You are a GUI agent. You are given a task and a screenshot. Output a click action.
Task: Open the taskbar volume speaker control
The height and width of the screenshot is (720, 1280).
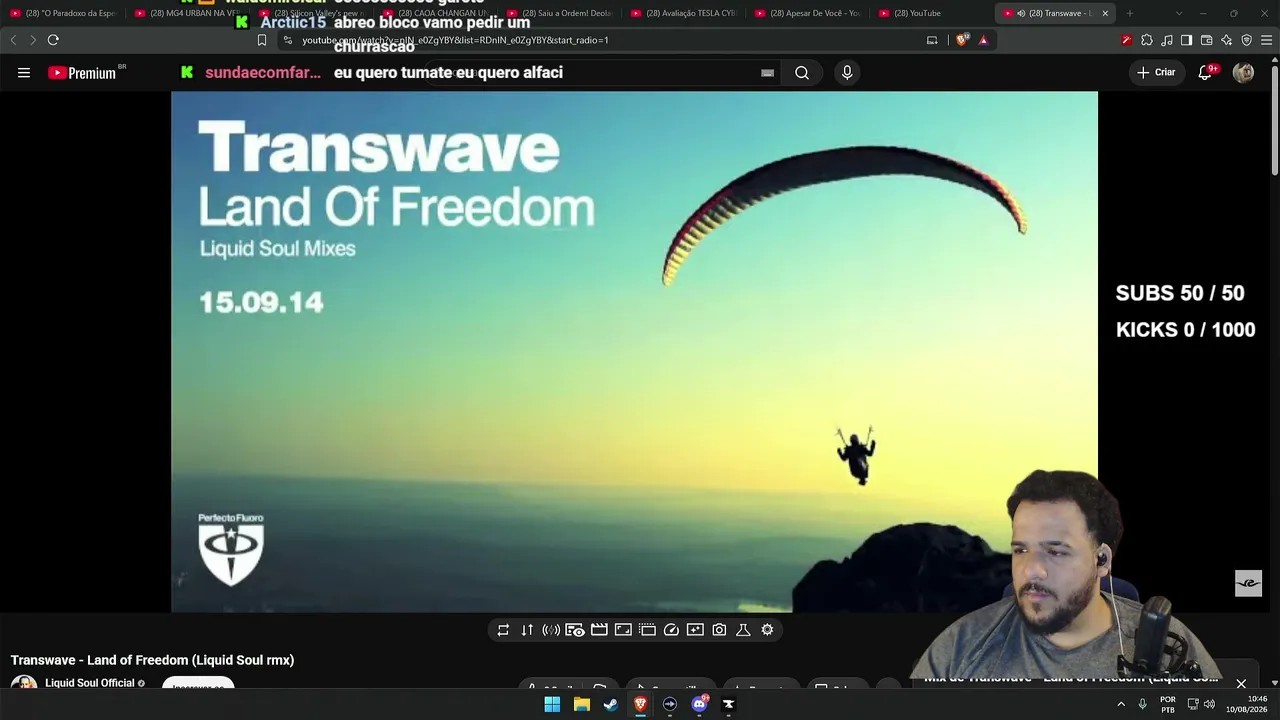pyautogui.click(x=1210, y=704)
